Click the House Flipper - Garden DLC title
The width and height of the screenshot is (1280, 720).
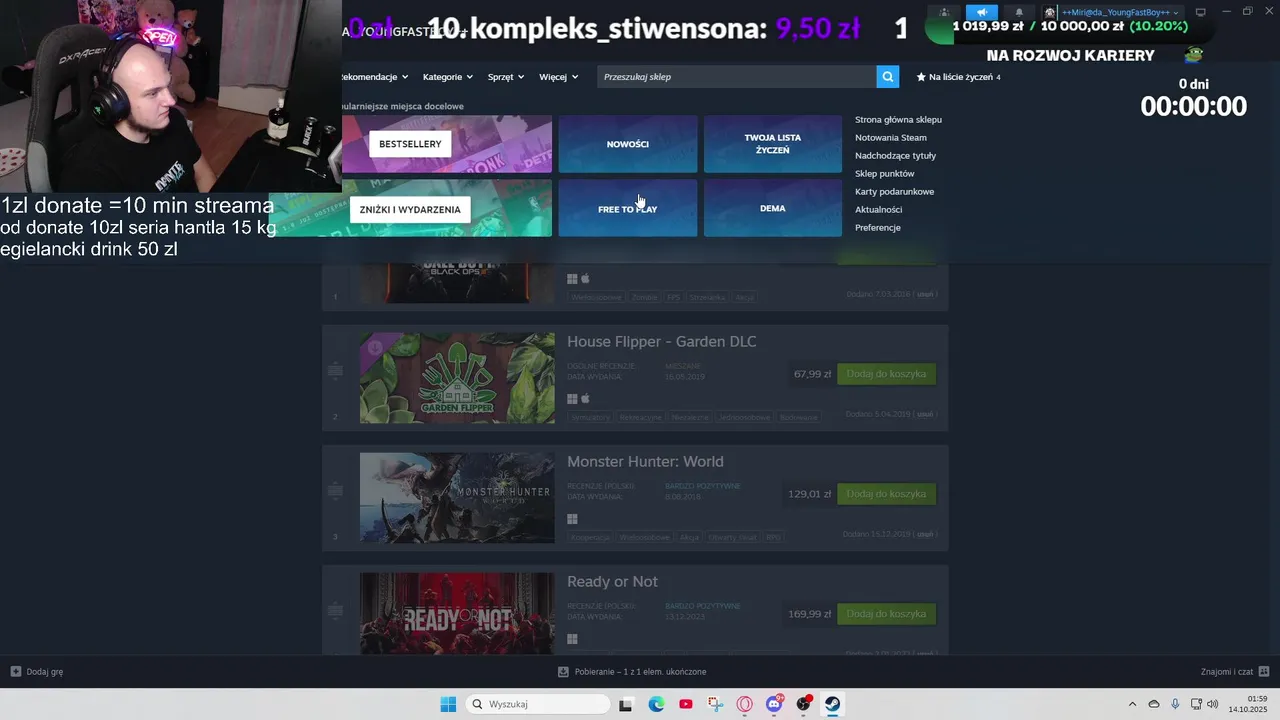(662, 342)
